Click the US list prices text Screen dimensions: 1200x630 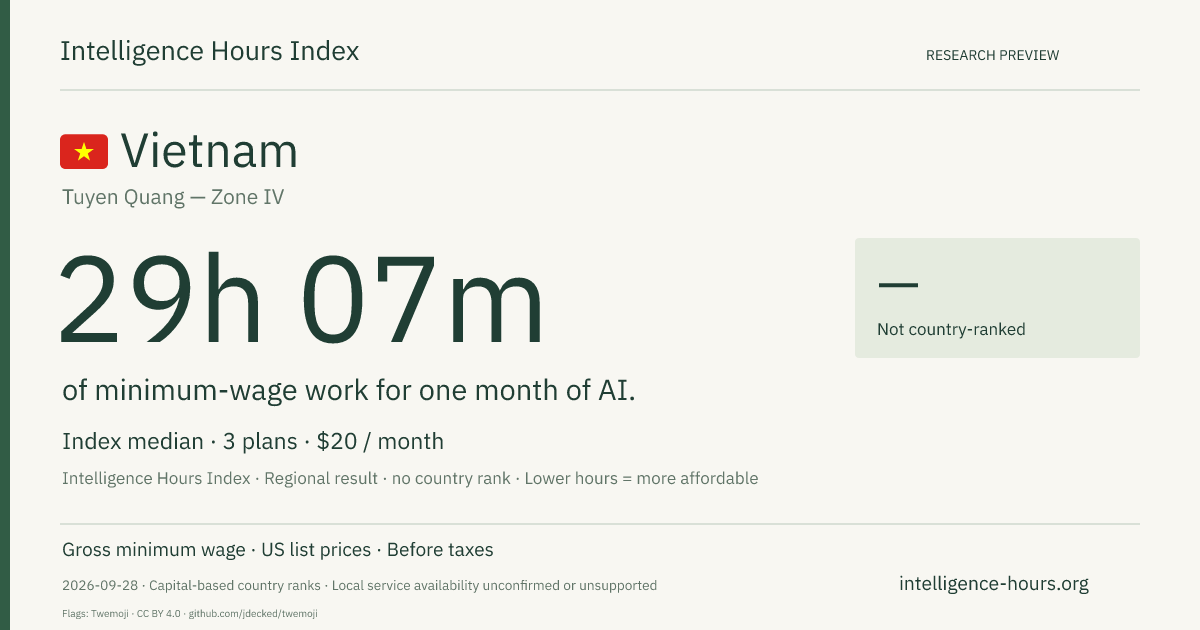pyautogui.click(x=316, y=550)
